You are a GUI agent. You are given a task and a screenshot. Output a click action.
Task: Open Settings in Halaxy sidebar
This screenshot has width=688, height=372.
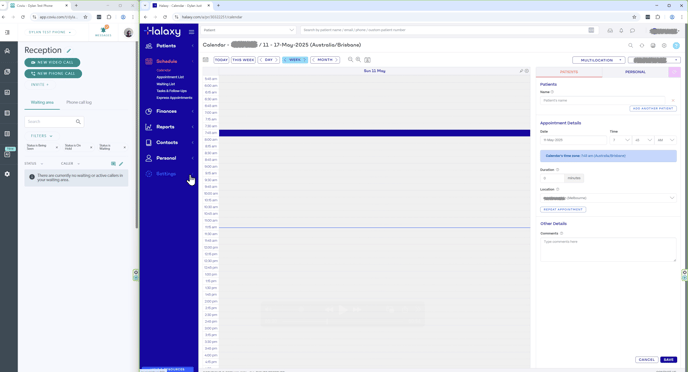pyautogui.click(x=166, y=174)
